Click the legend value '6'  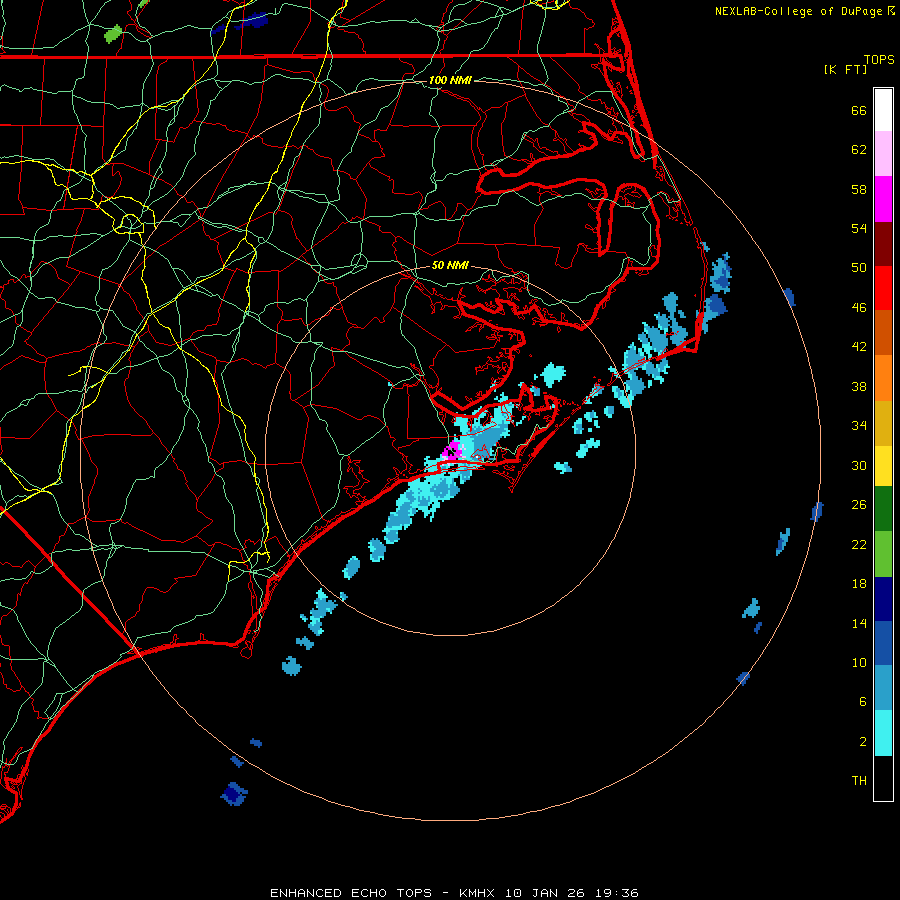[x=863, y=702]
